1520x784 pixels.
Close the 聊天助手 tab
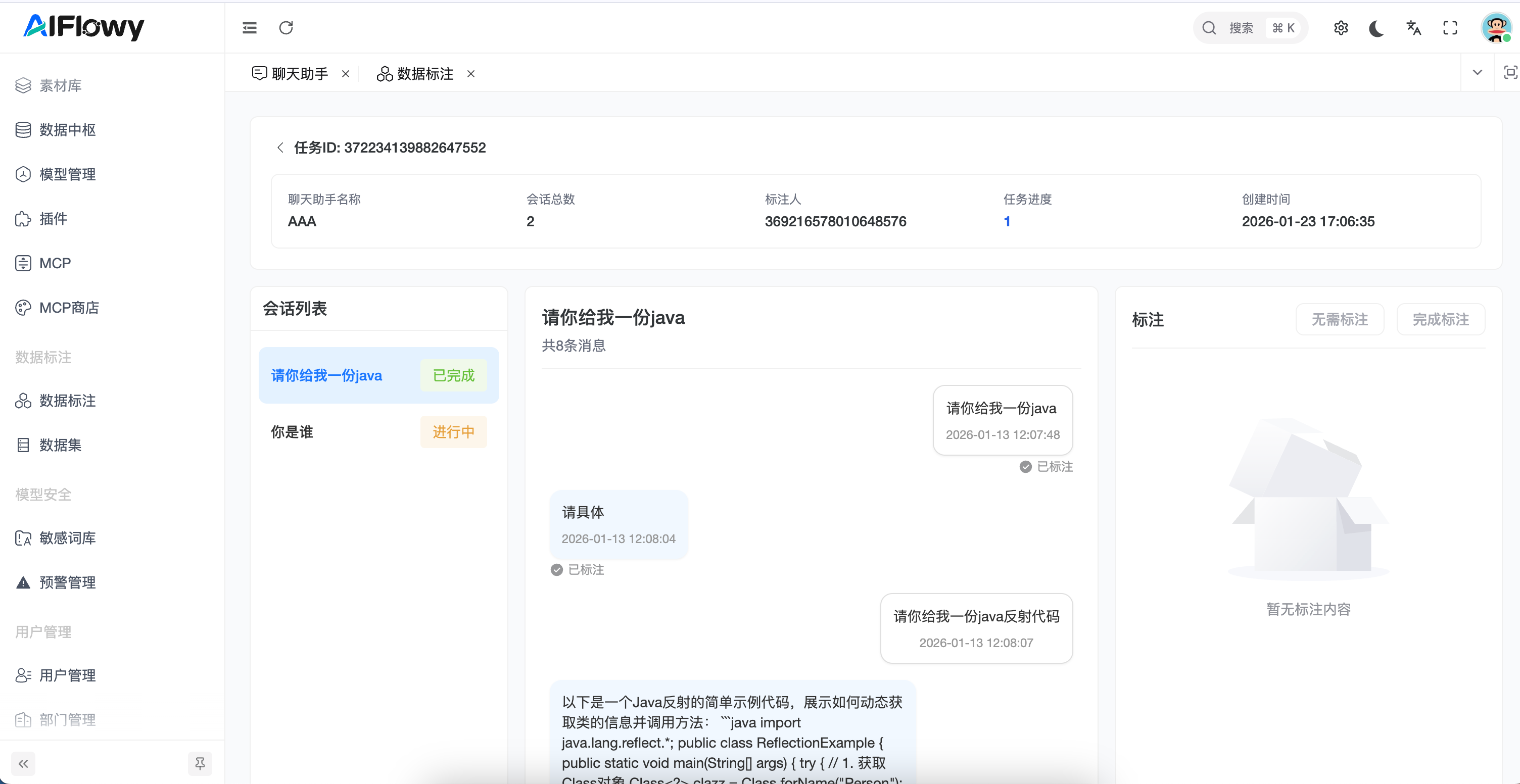click(346, 74)
